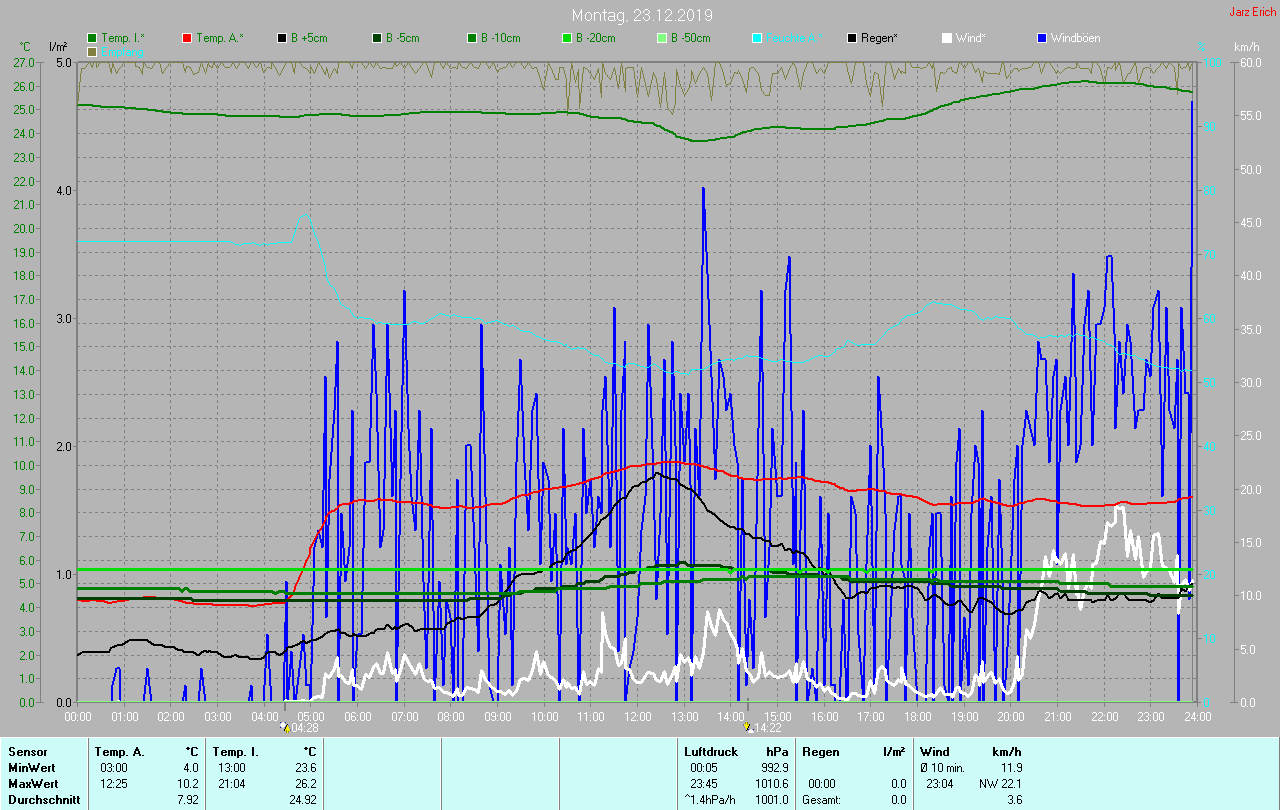Image resolution: width=1280 pixels, height=810 pixels.
Task: Click the green Temp. I.* legend swatch
Action: [x=93, y=38]
